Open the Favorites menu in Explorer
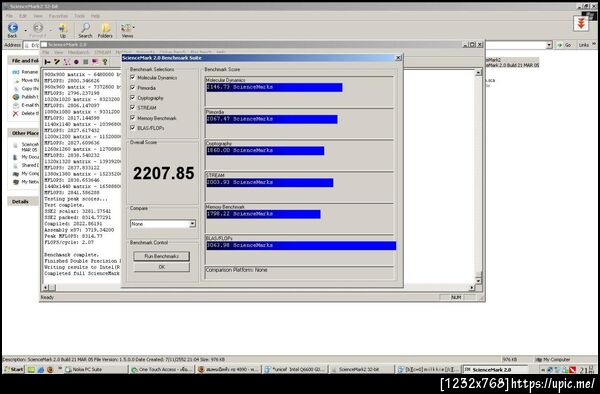 coord(58,16)
